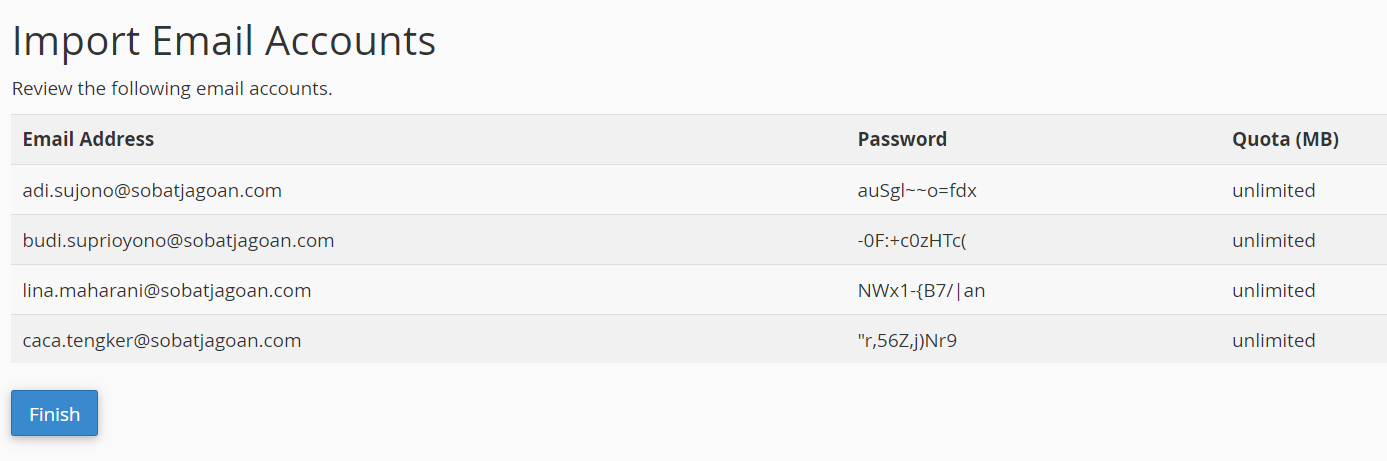
Task: Click password "r,56Z,j)Nr9 for caca
Action: click(907, 340)
